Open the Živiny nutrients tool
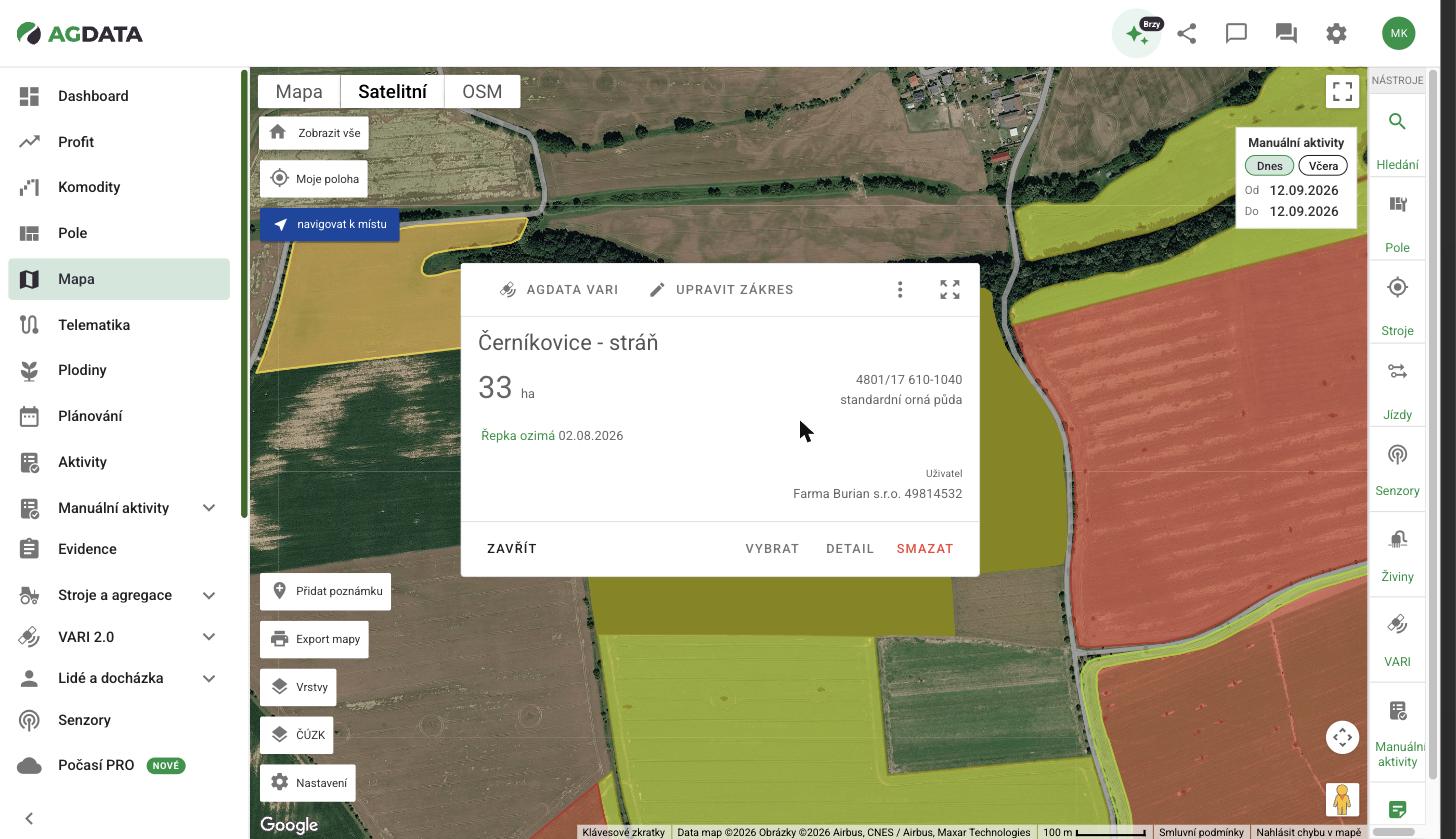Viewport: 1456px width, 839px height. (1397, 554)
